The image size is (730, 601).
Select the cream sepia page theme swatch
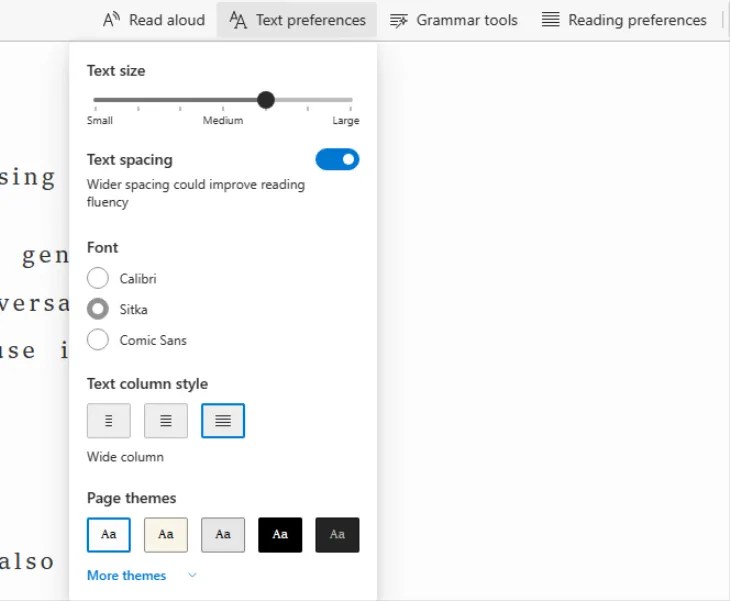pos(166,535)
